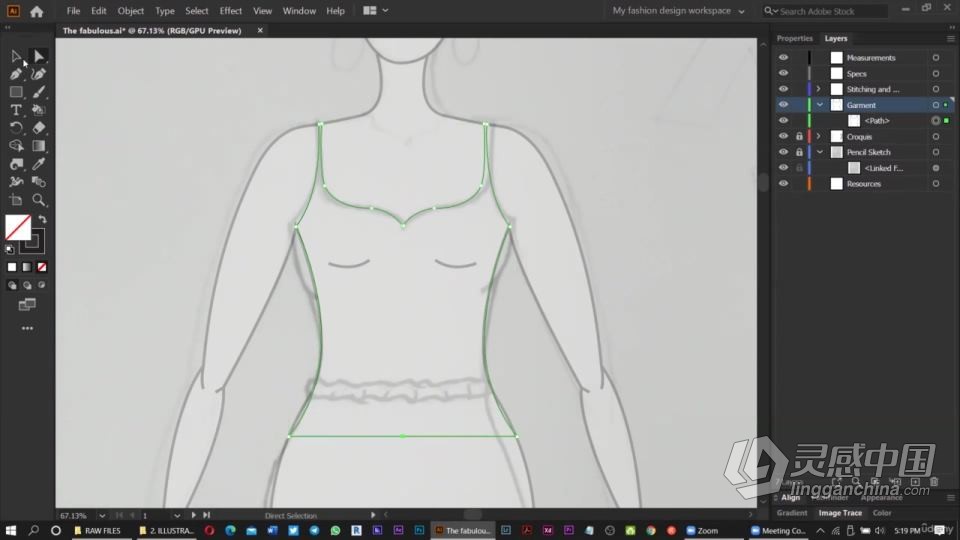This screenshot has height=540, width=960.
Task: Click the Search Adobe Stock field
Action: 825,11
